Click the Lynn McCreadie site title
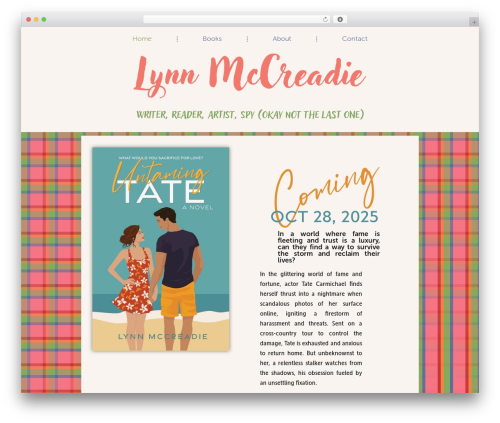 [249, 75]
